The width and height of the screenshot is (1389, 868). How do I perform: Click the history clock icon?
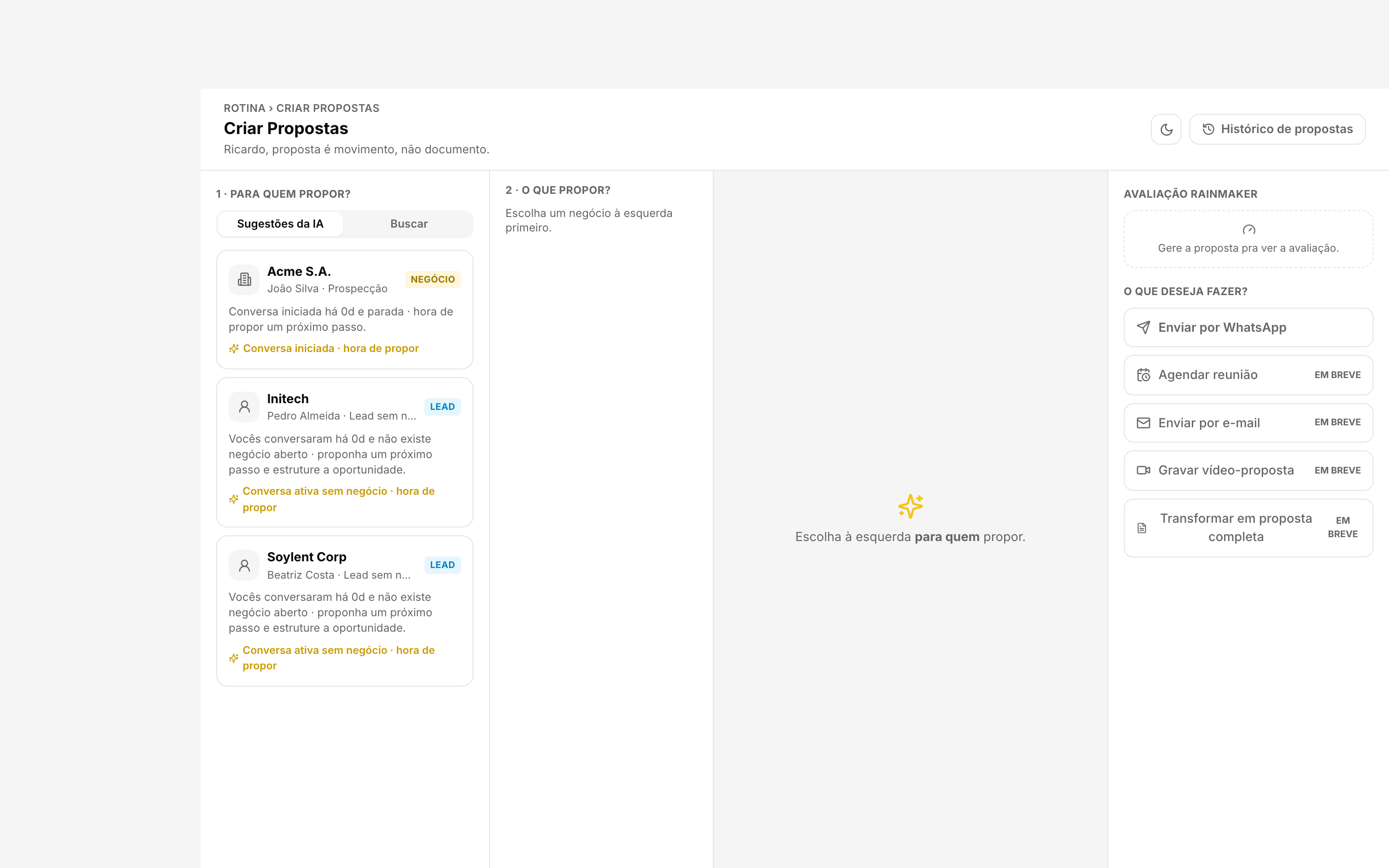point(1208,129)
